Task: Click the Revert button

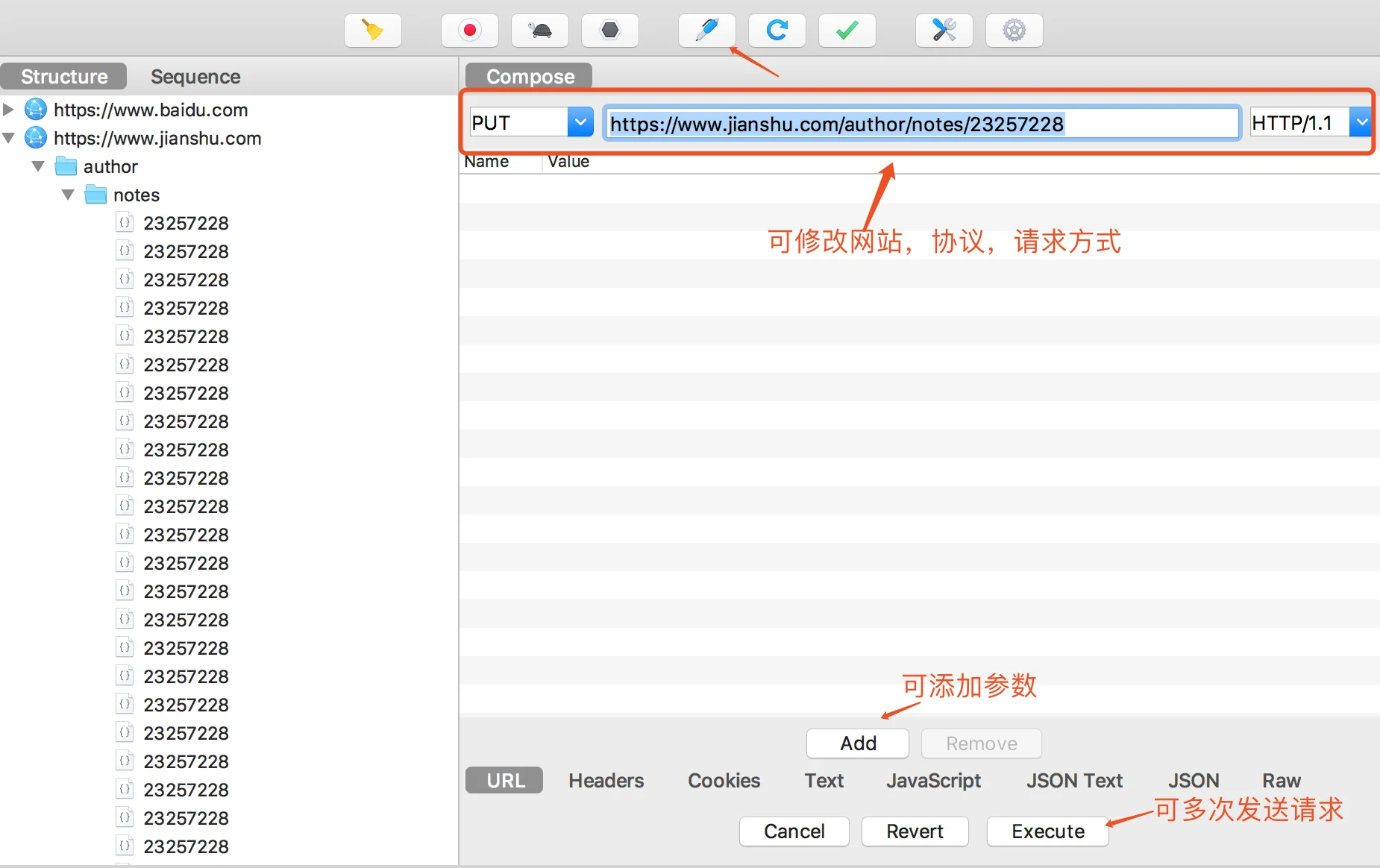Action: click(915, 831)
